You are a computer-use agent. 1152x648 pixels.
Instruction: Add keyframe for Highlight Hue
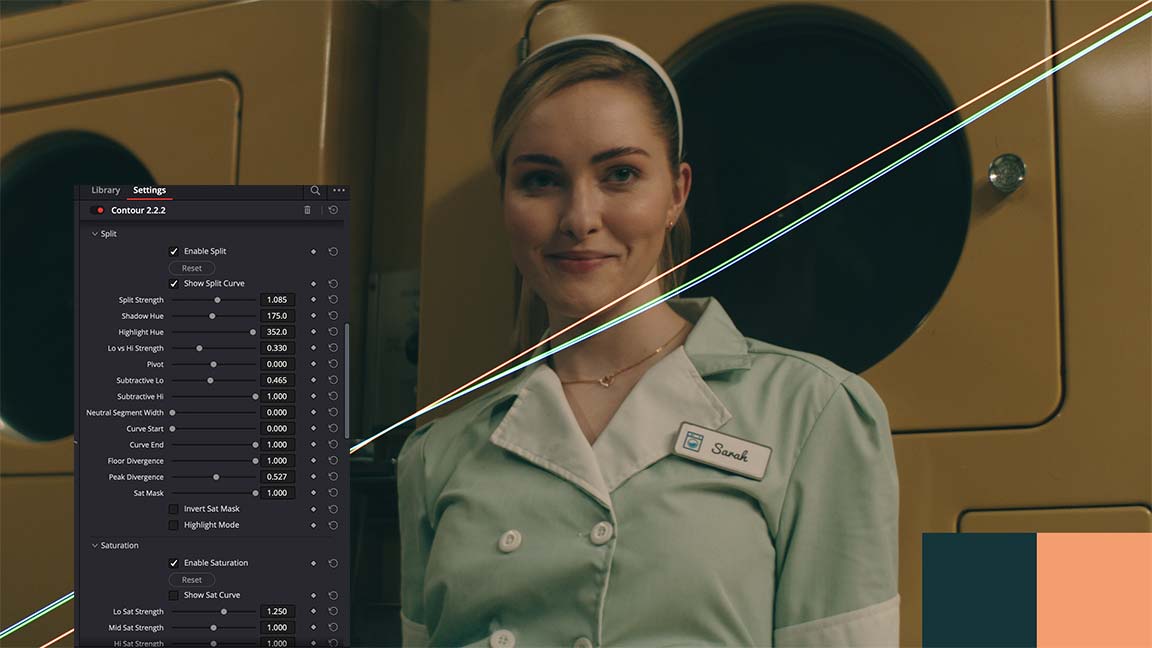(313, 332)
